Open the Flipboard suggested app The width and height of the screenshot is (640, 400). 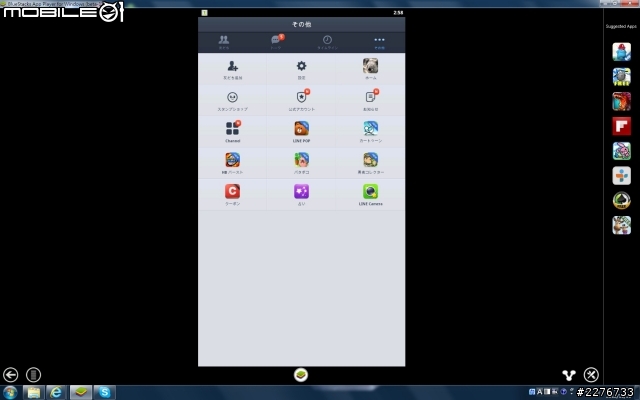tap(621, 126)
